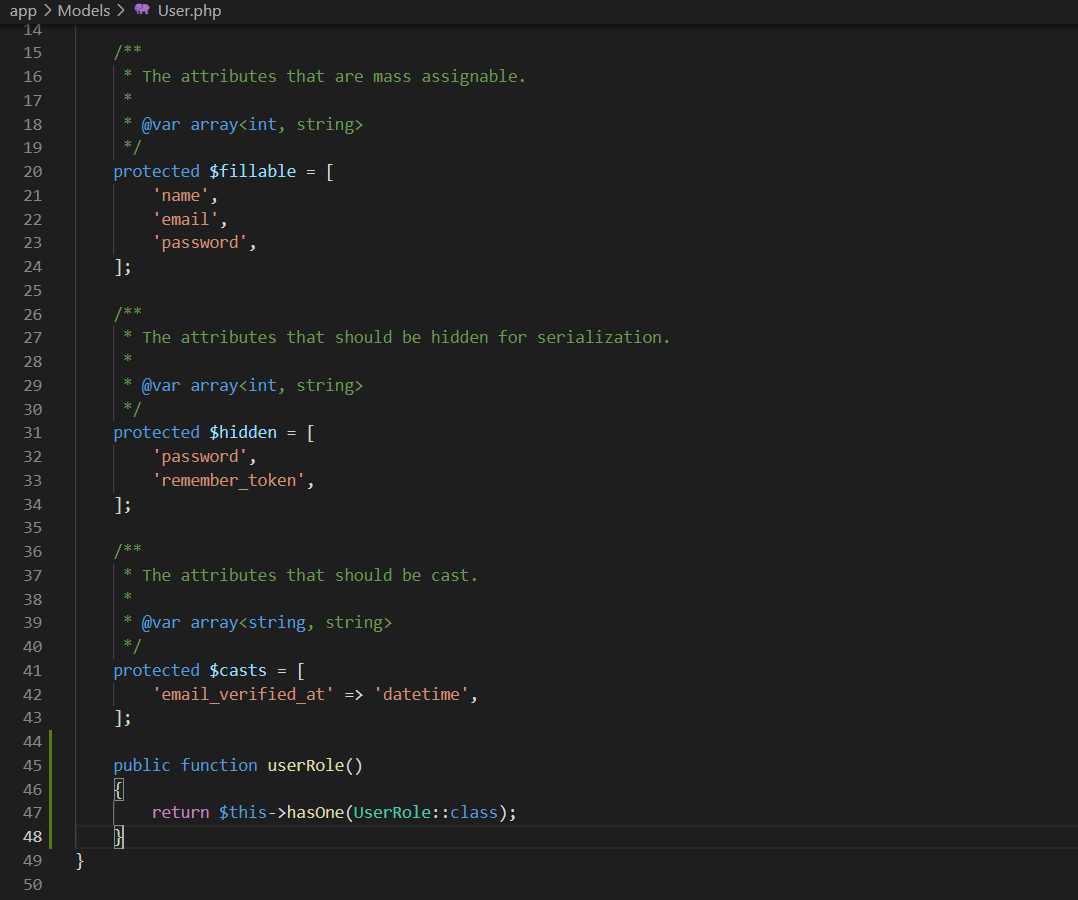Click 'password' string in fillable array

point(199,243)
